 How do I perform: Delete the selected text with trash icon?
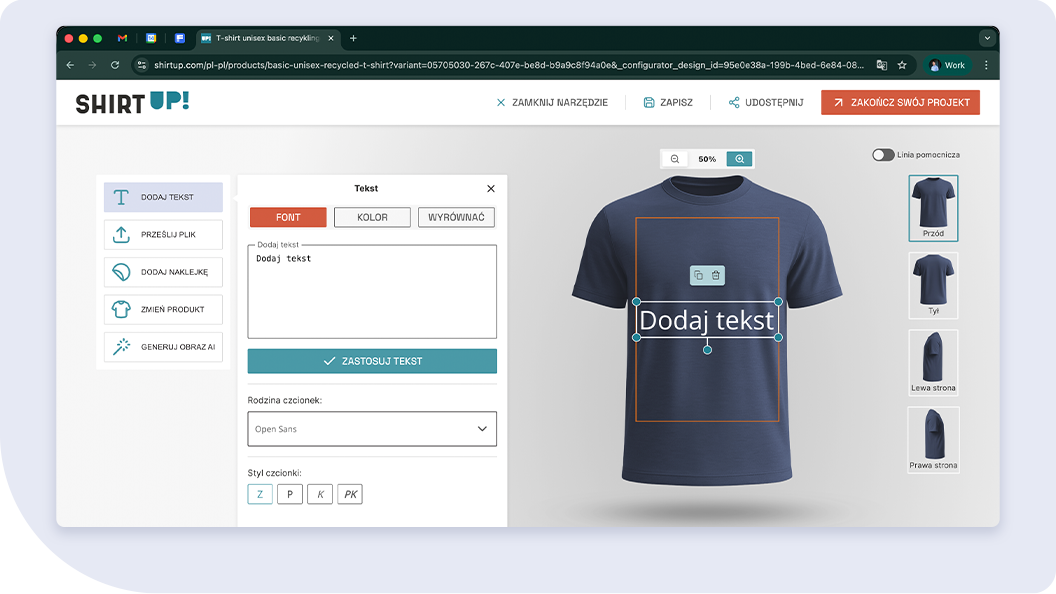click(x=716, y=275)
